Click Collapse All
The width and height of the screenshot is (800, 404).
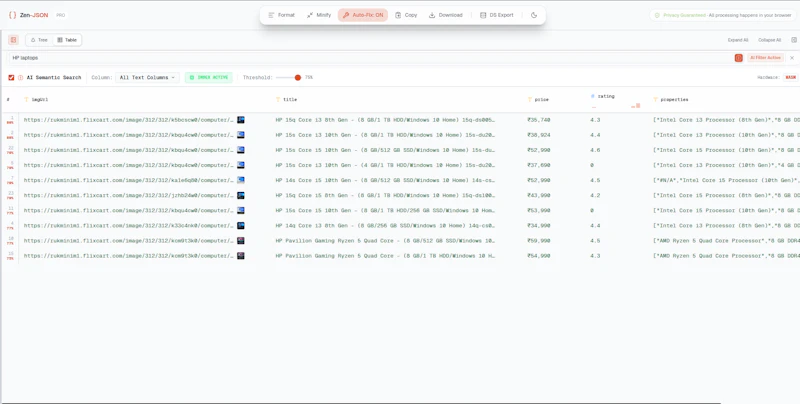(x=769, y=40)
